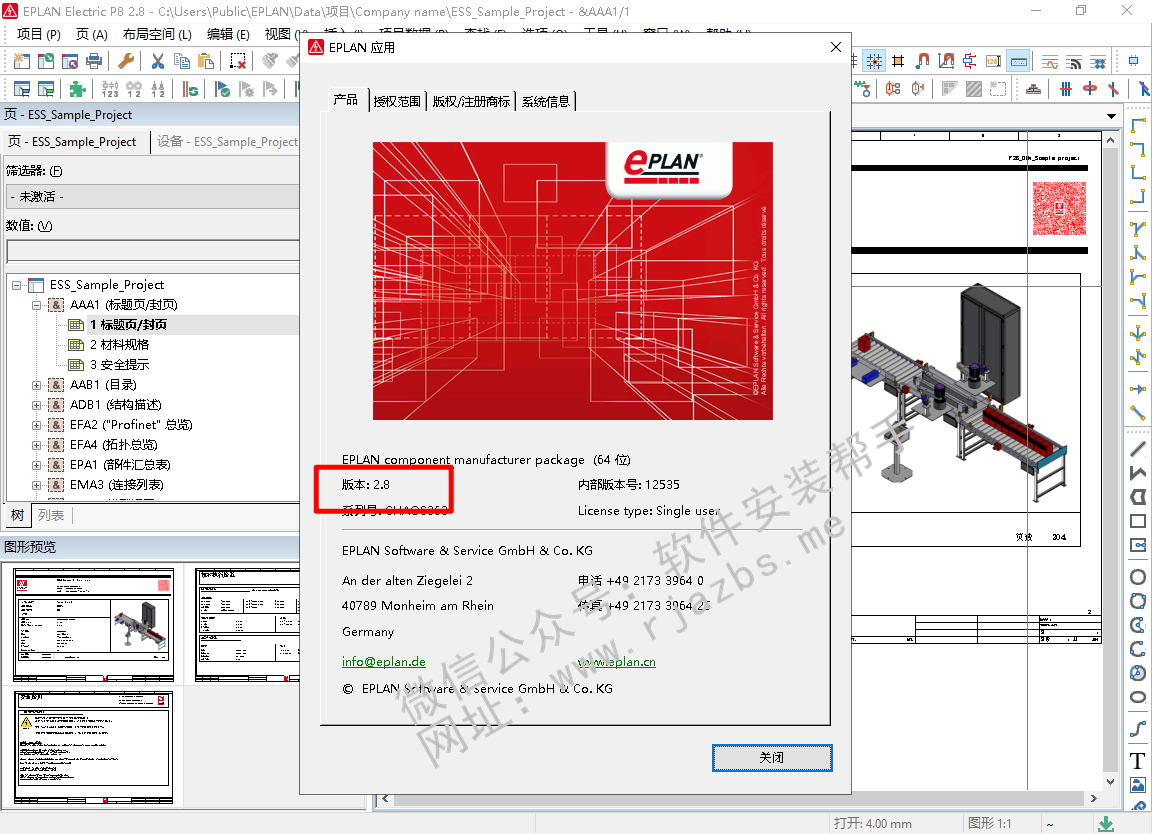Click the drawing area scroll down arrow
The width and height of the screenshot is (1152, 834).
[1110, 782]
